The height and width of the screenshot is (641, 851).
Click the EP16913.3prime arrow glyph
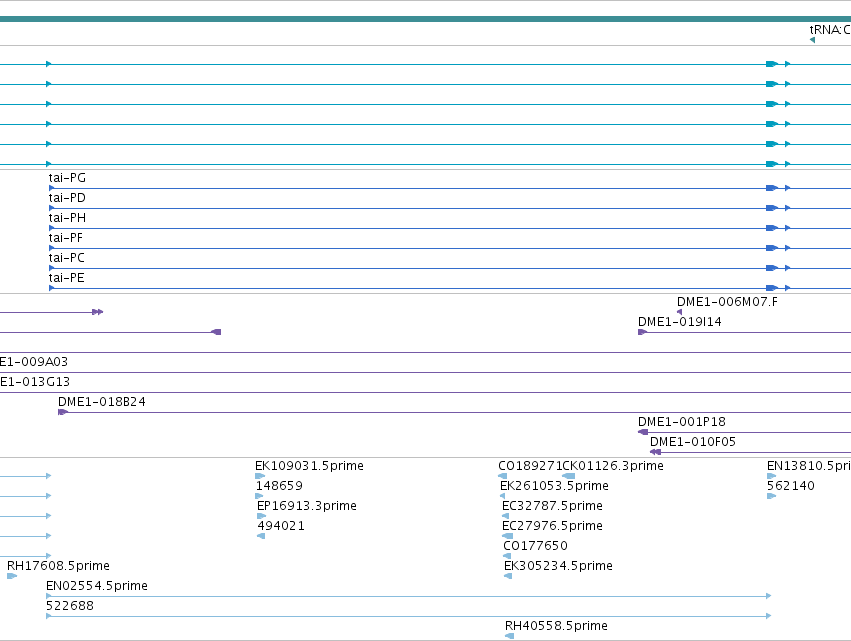[261, 516]
